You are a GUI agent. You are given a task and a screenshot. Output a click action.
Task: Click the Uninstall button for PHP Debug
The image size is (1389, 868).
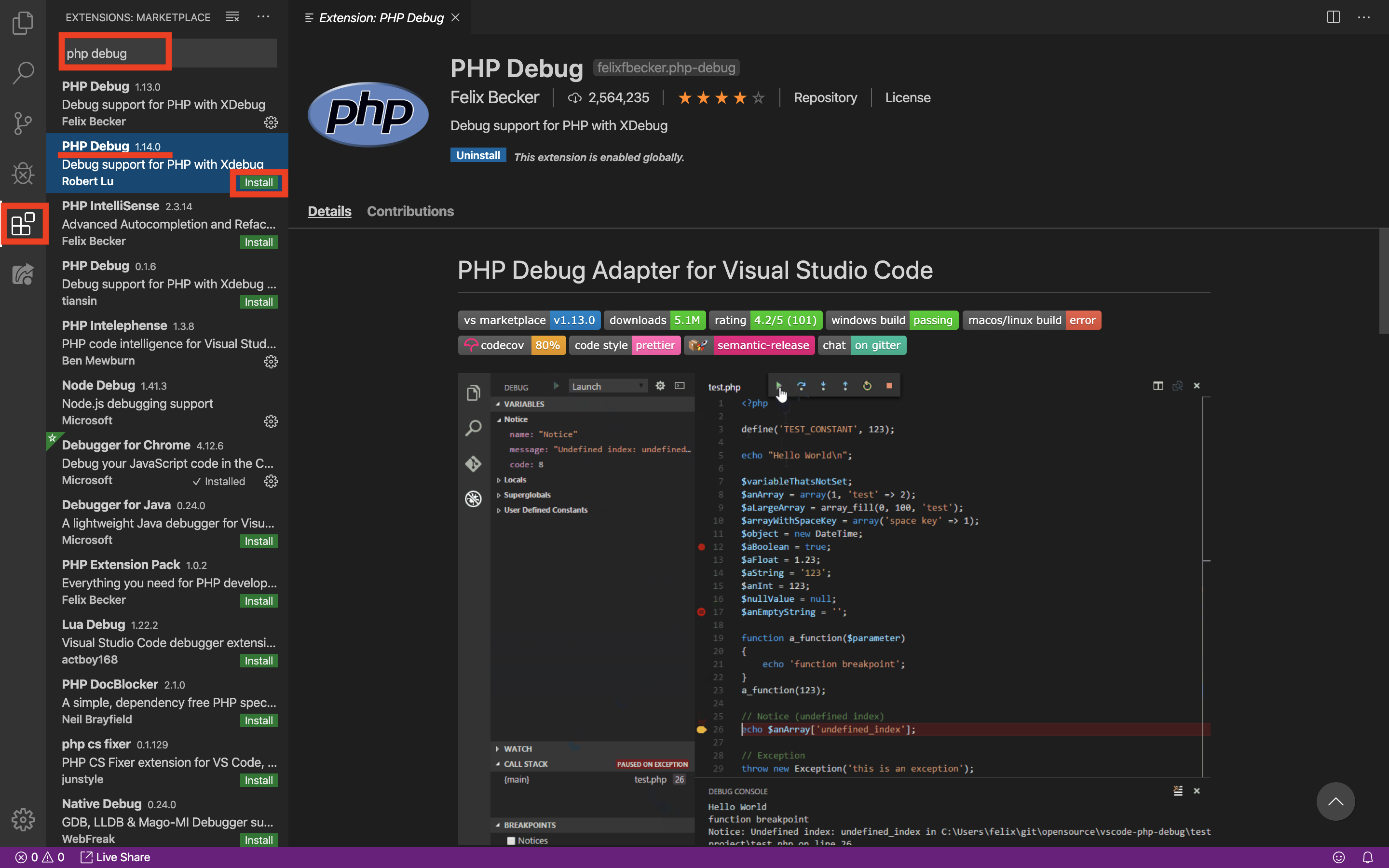click(477, 156)
